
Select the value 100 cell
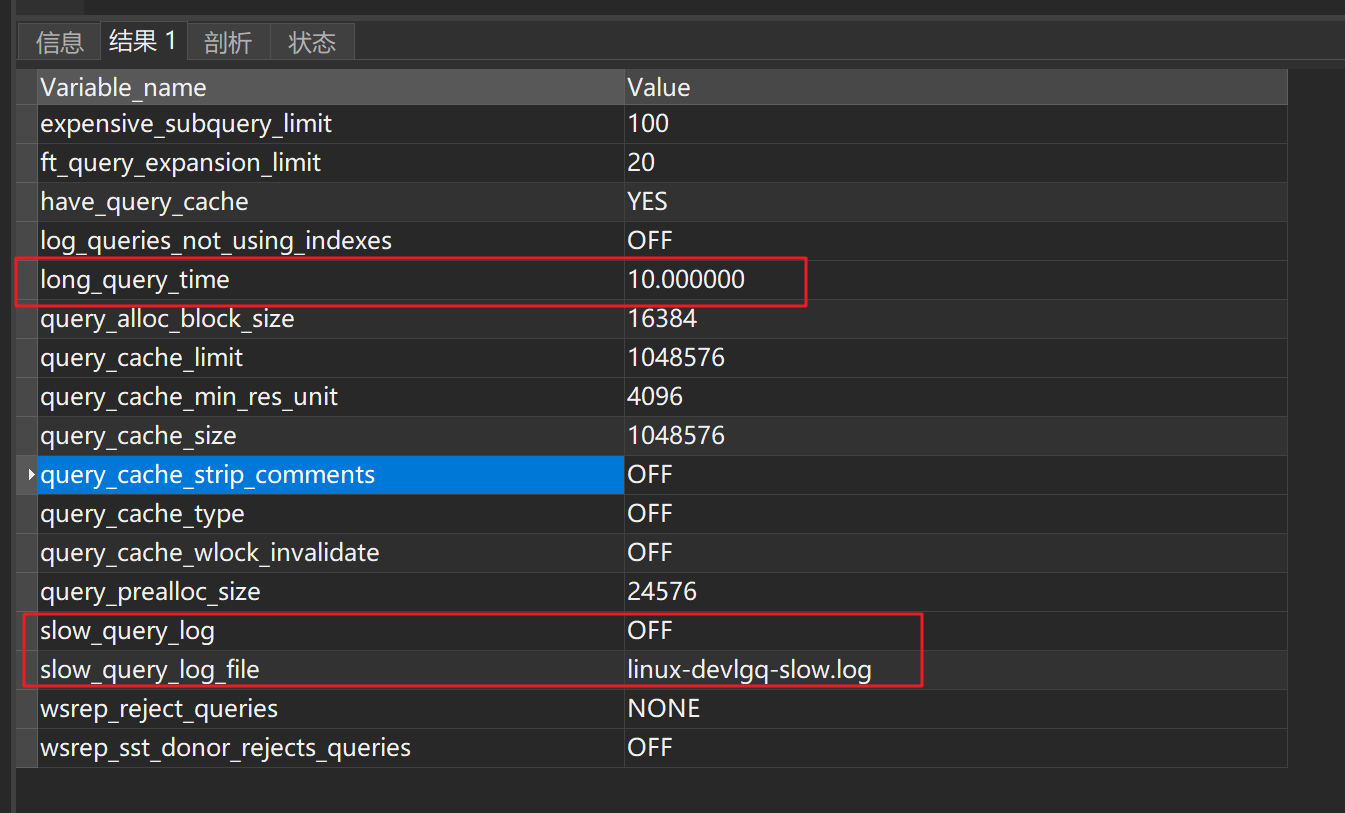(x=956, y=124)
